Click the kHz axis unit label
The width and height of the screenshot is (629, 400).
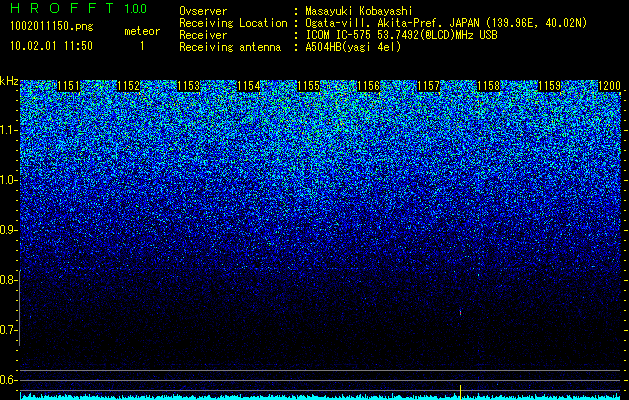point(9,81)
